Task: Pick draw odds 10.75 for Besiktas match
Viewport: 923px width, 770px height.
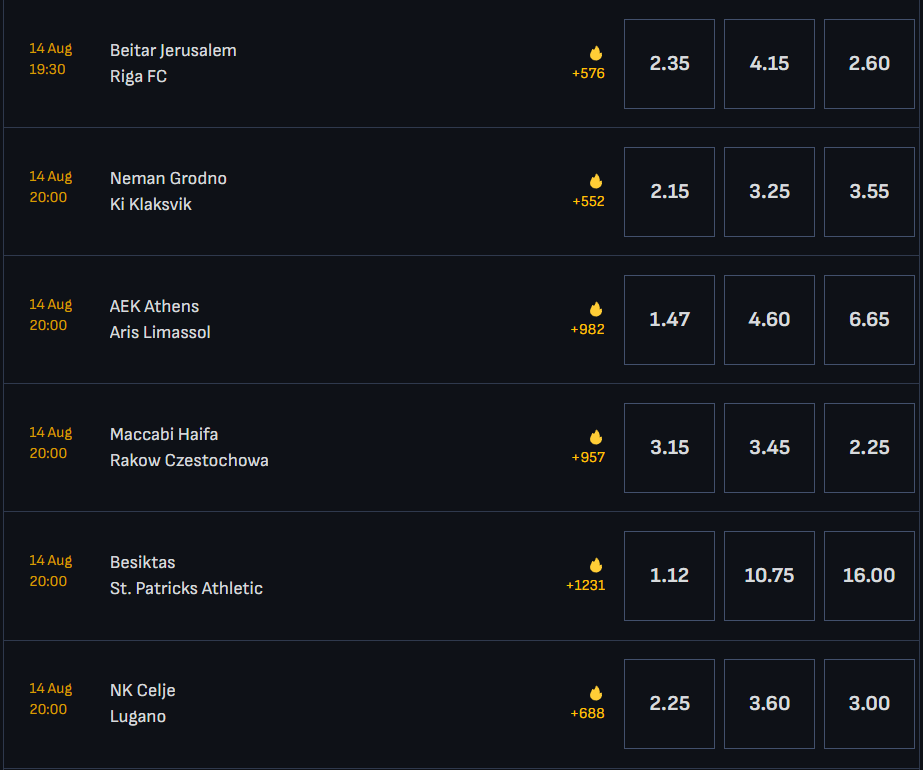Action: pos(769,576)
